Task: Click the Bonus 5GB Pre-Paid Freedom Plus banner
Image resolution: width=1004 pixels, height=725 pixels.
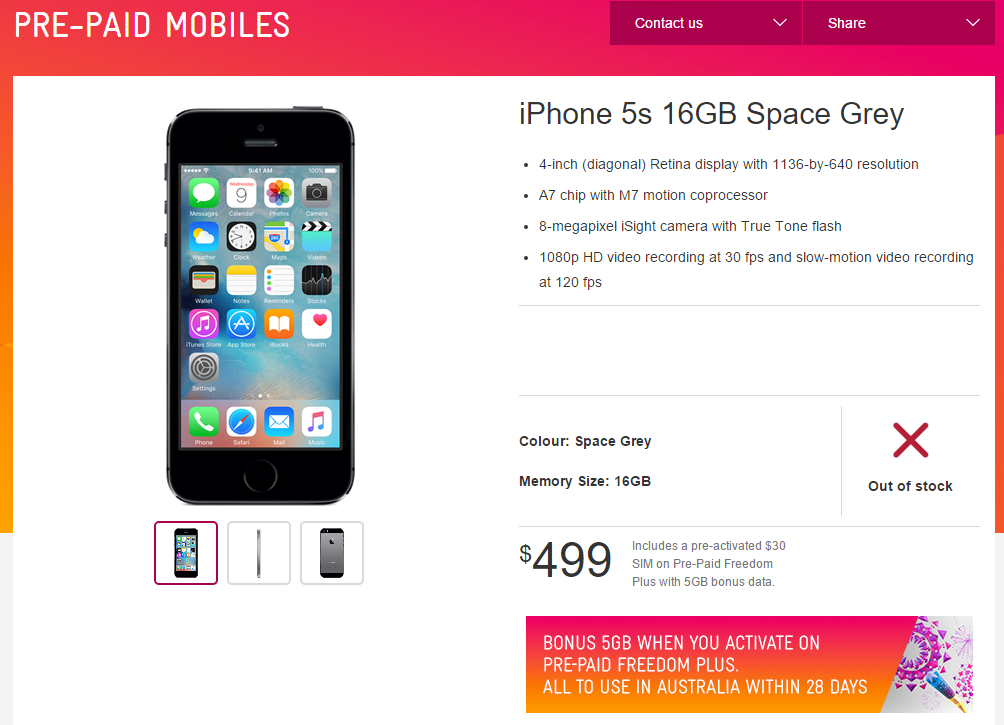Action: [749, 664]
